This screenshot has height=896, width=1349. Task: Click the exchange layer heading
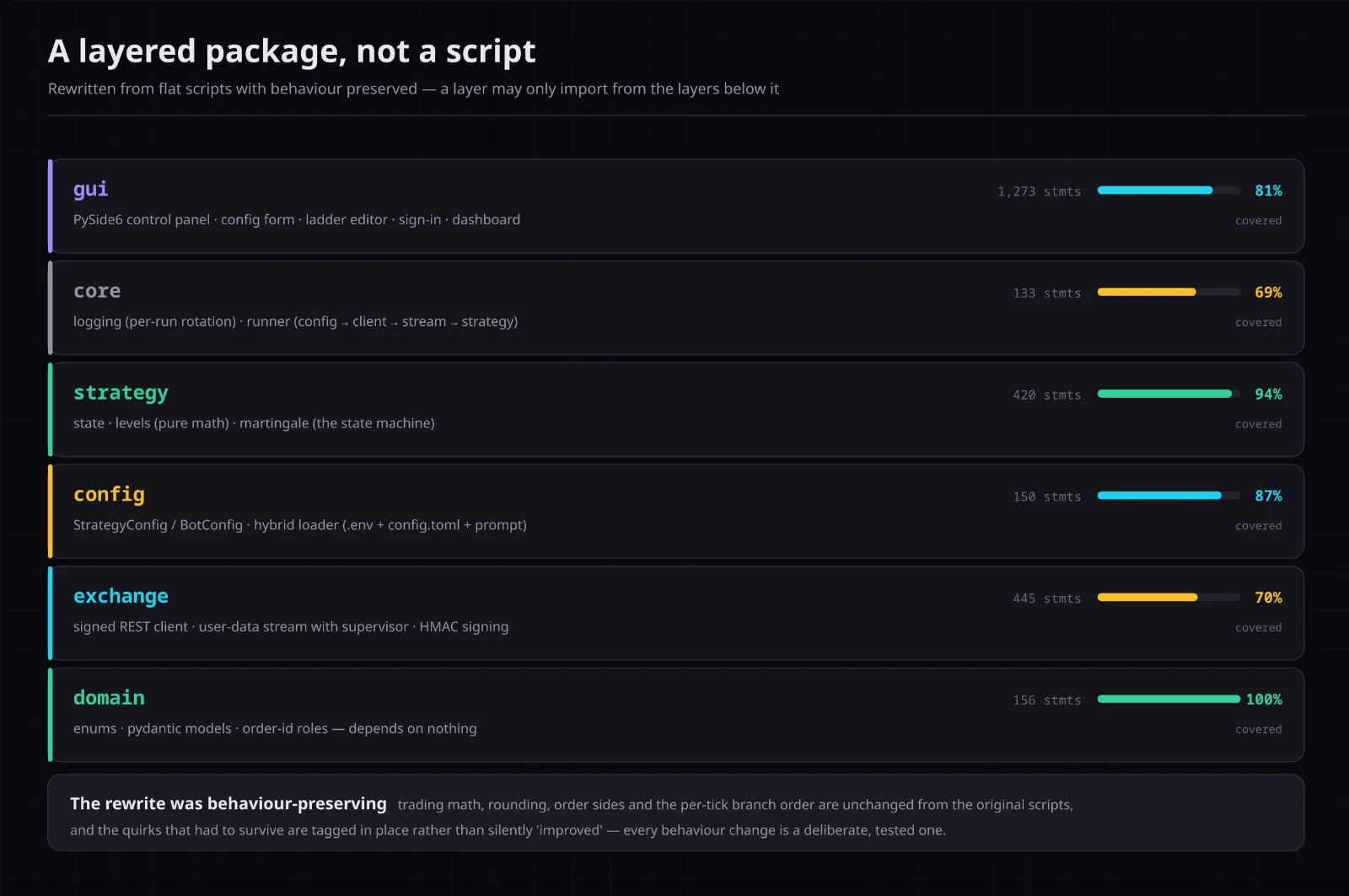pos(121,597)
